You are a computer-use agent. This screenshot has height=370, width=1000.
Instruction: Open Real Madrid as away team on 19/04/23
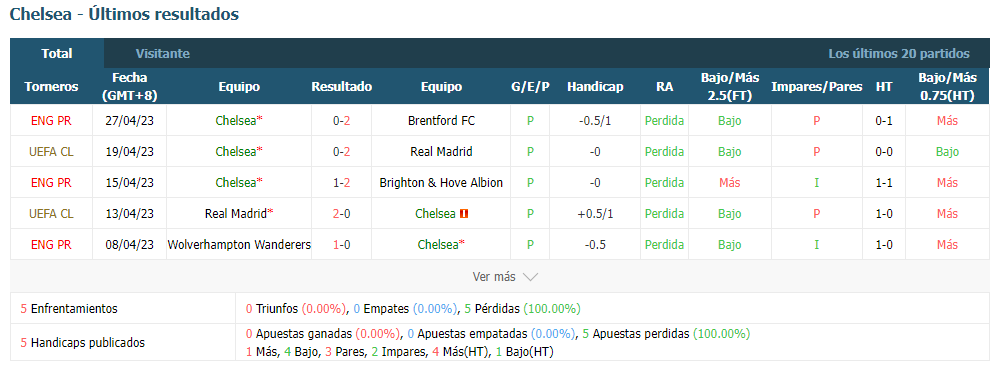pyautogui.click(x=441, y=151)
